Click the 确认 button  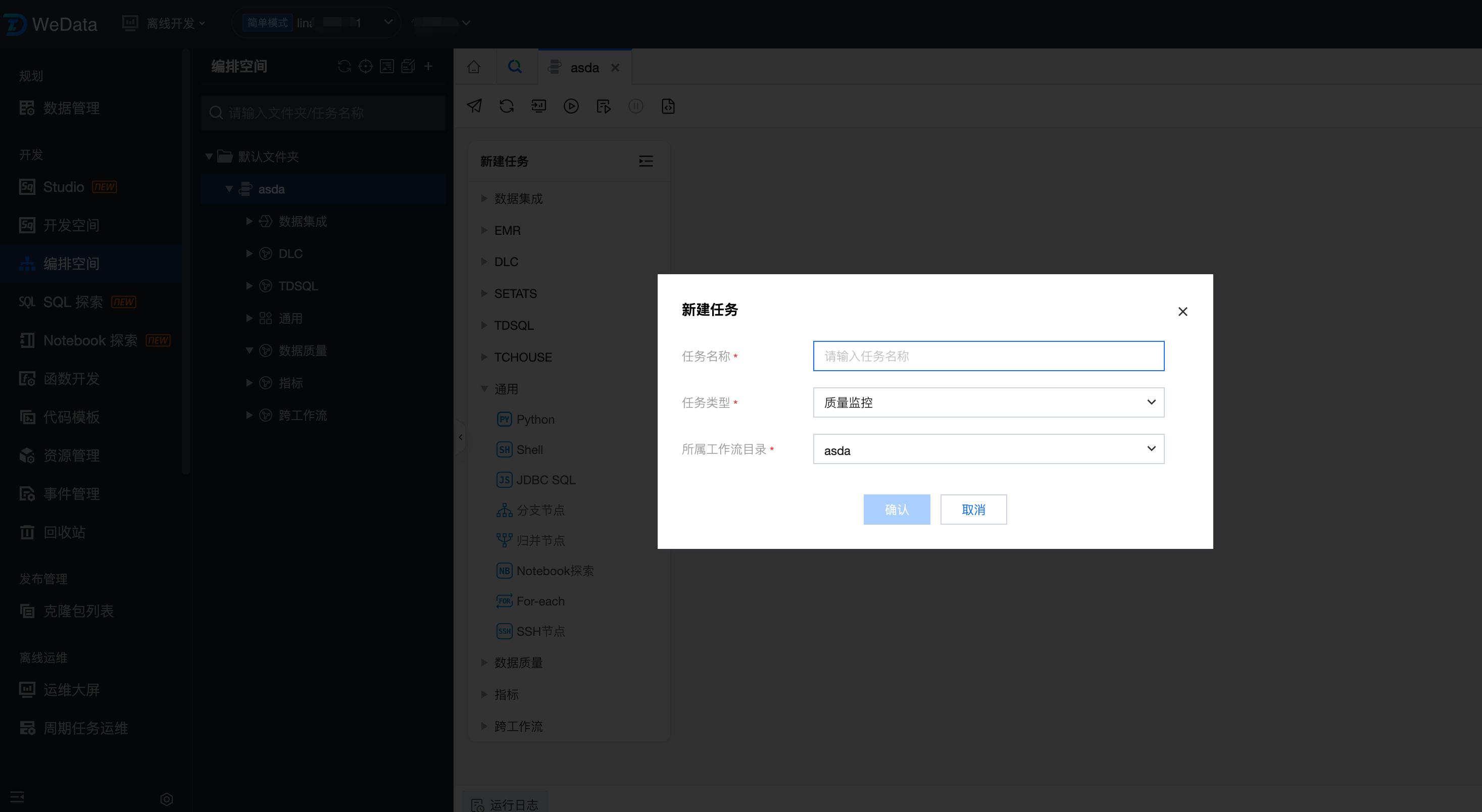(x=896, y=510)
